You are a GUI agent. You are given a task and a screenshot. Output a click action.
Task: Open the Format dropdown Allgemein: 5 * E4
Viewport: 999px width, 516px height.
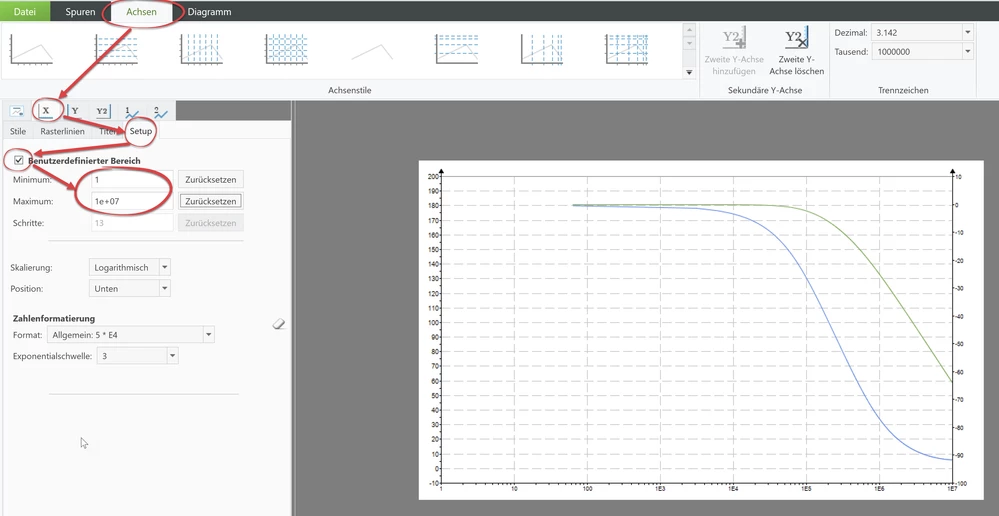(131, 334)
